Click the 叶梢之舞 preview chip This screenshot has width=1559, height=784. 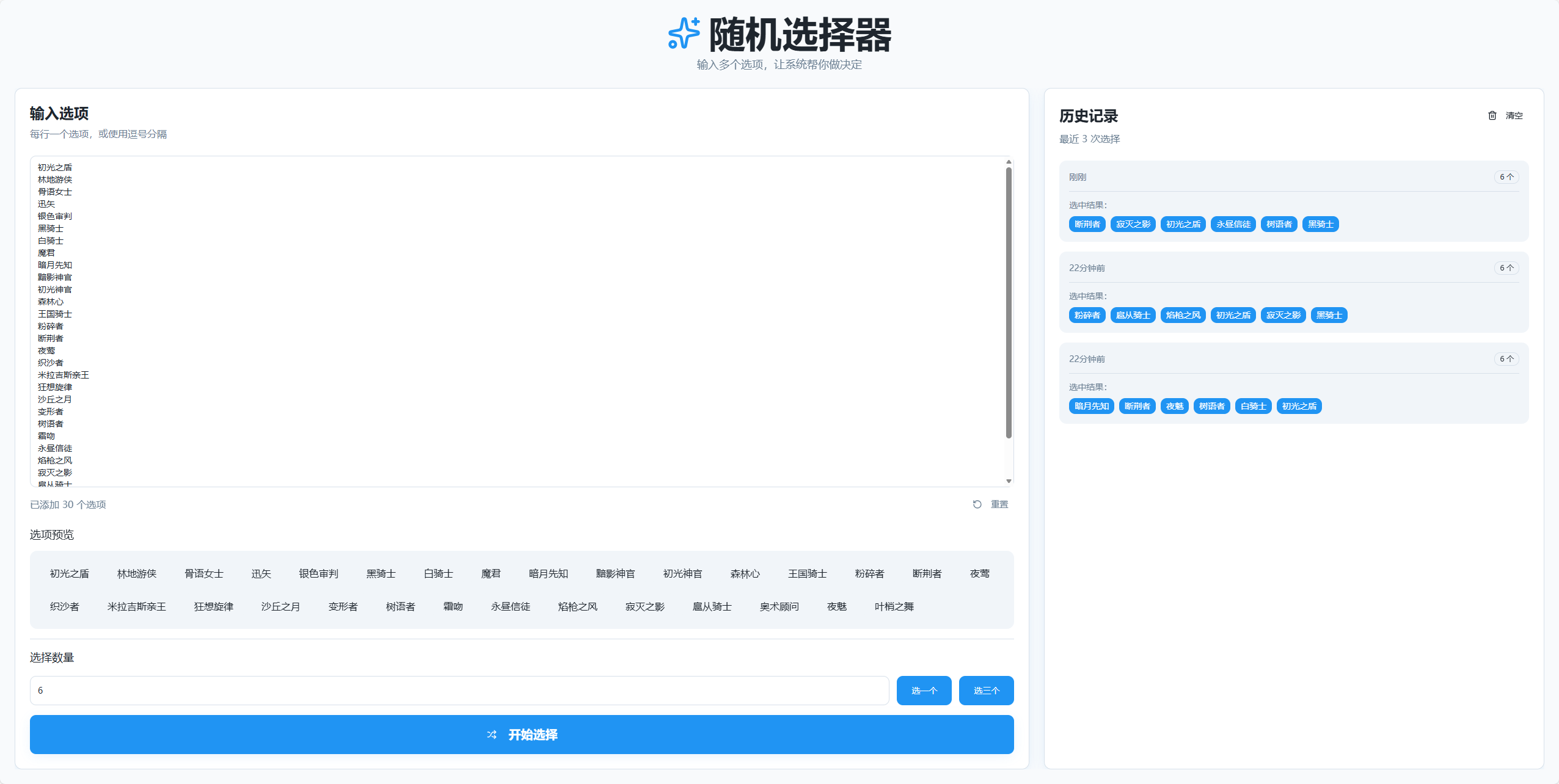click(894, 606)
